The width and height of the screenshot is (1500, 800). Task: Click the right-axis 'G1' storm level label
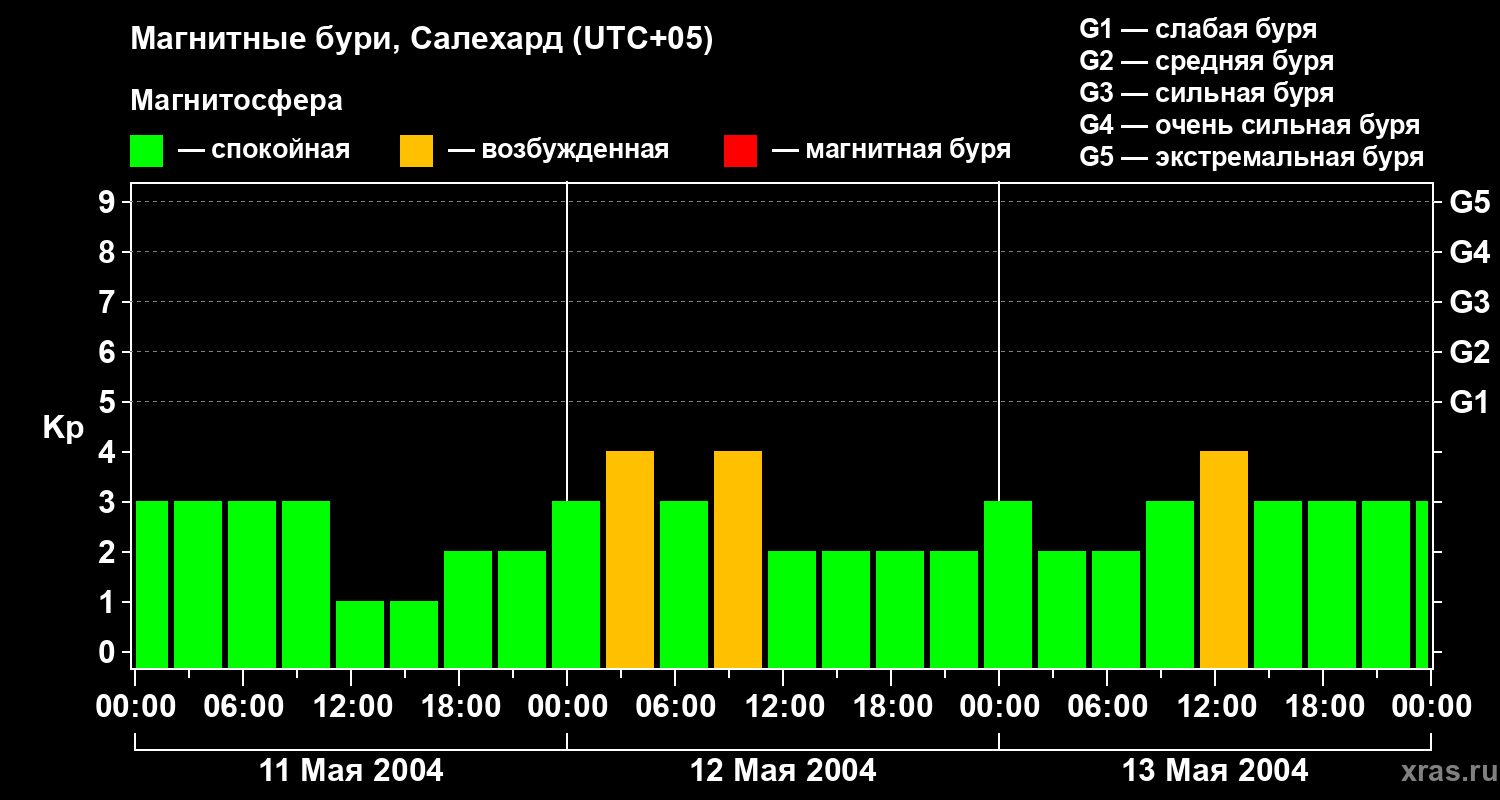pyautogui.click(x=1470, y=402)
